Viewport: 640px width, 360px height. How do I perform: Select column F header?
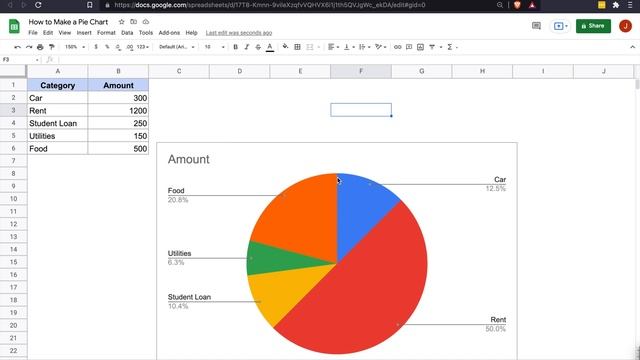pyautogui.click(x=361, y=71)
